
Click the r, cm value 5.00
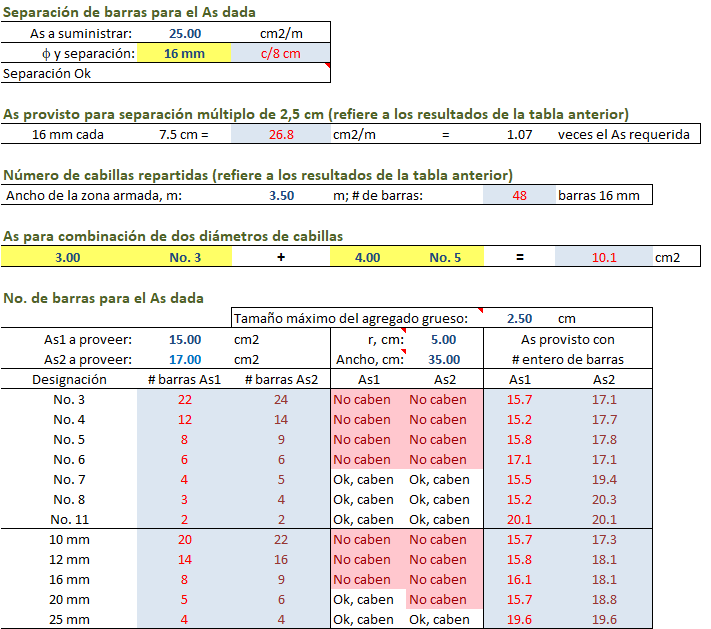click(x=443, y=340)
